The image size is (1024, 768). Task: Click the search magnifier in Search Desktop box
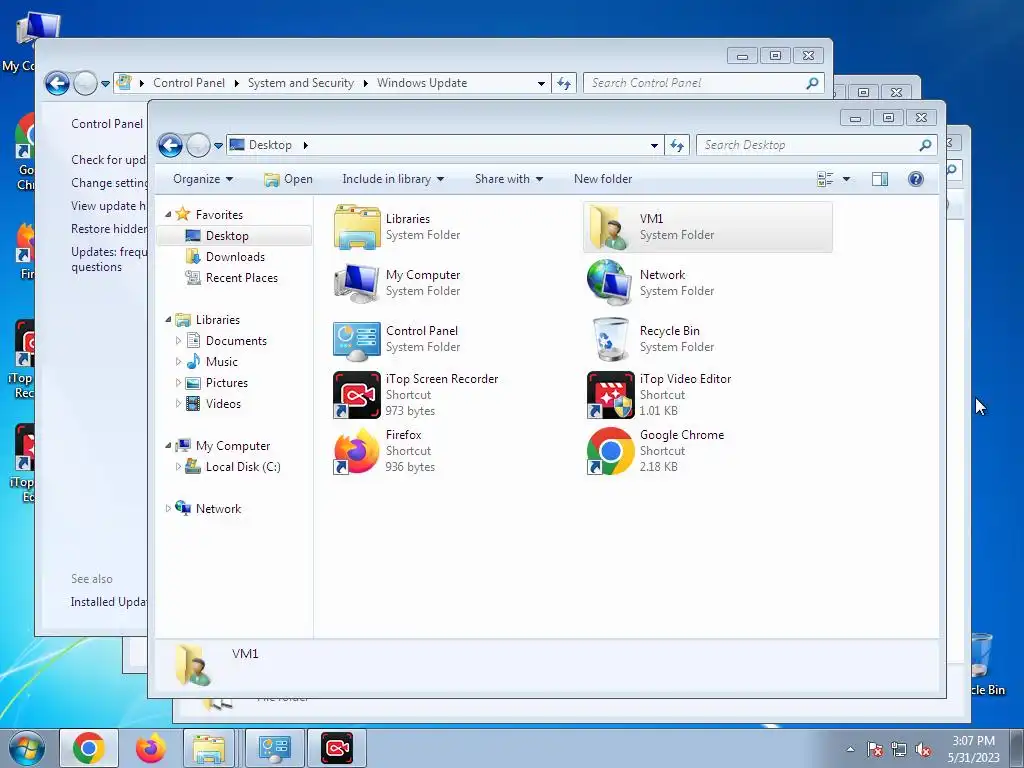[x=925, y=145]
